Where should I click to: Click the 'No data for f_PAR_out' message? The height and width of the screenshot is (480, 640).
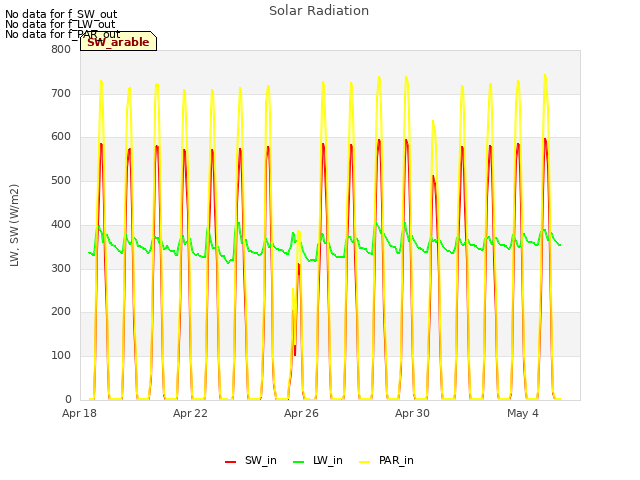[x=62, y=34]
